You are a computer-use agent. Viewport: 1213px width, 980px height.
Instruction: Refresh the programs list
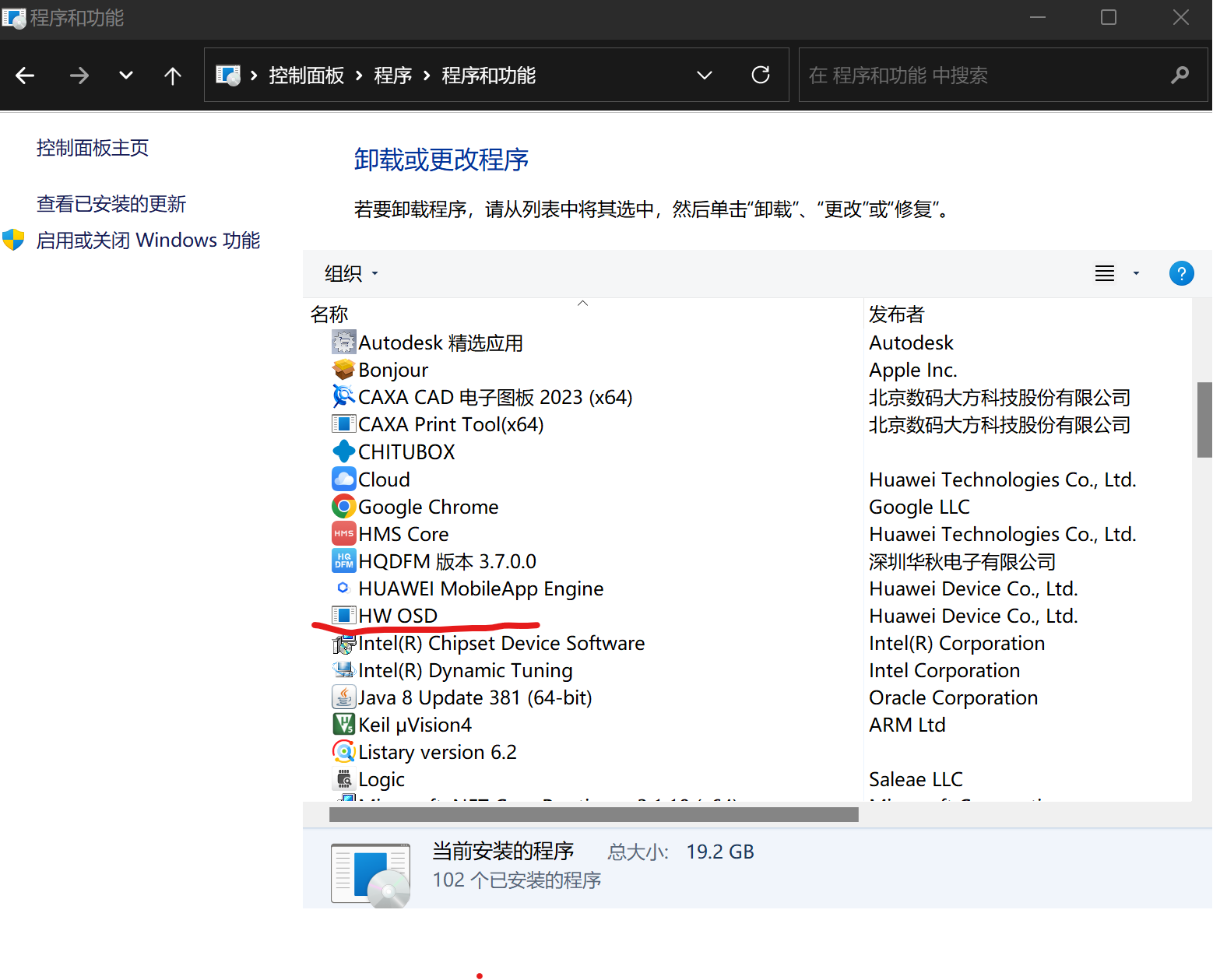click(761, 75)
